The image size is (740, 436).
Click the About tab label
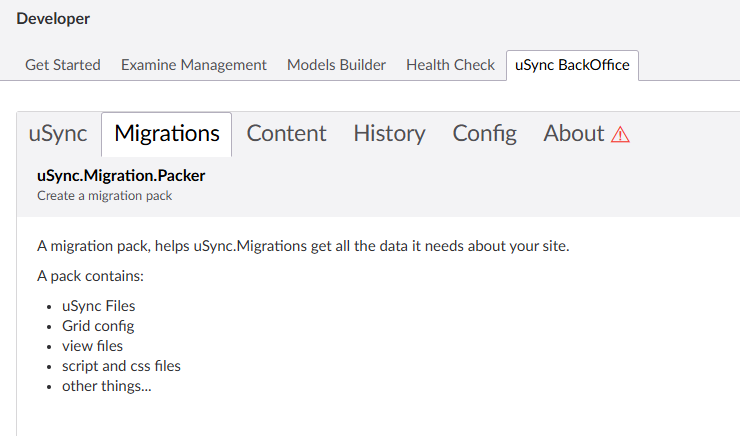[574, 134]
